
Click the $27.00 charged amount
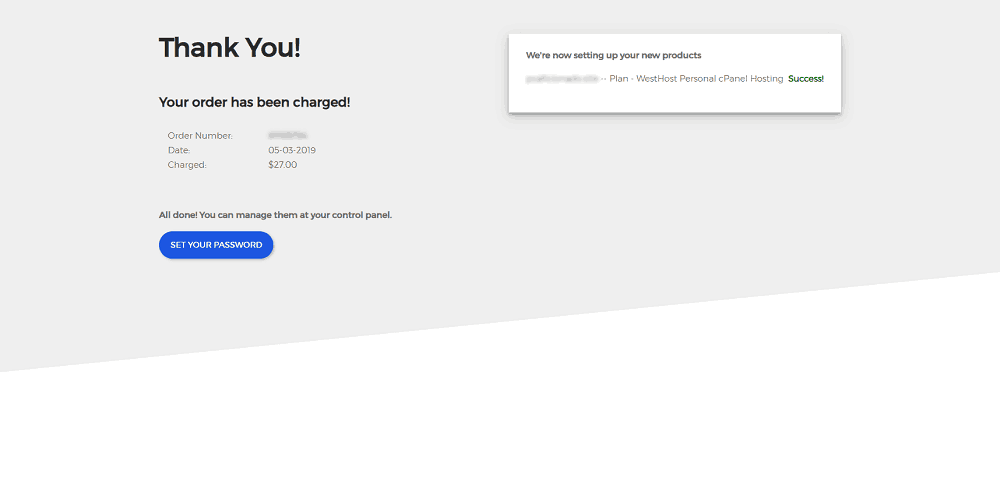click(283, 165)
